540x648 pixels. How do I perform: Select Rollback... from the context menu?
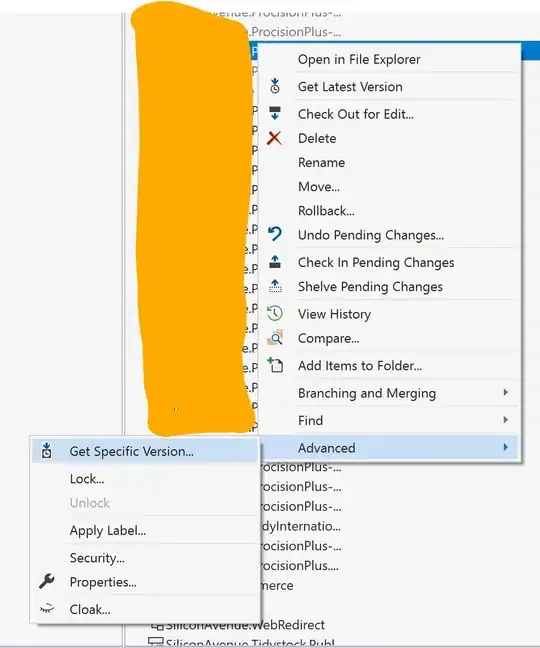(326, 211)
